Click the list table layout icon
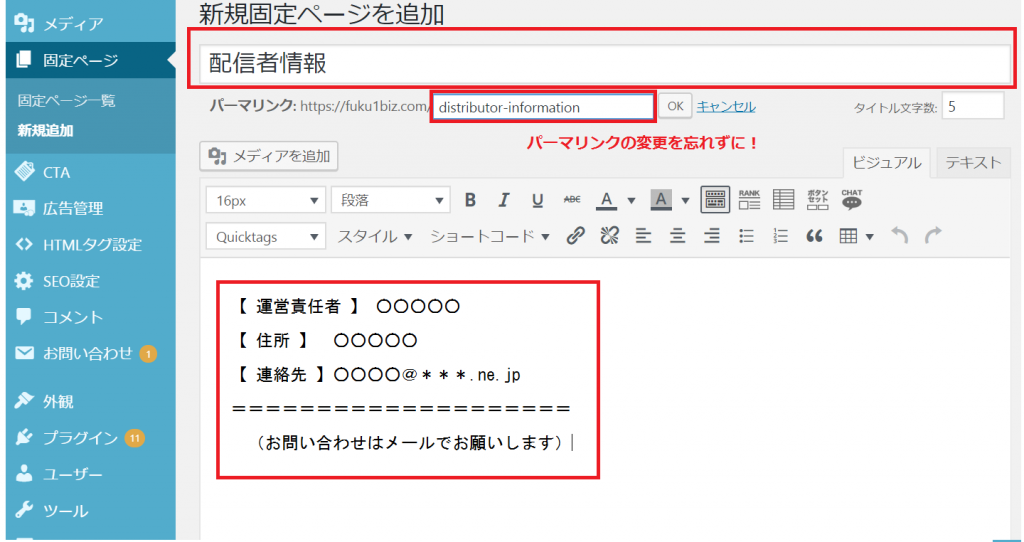This screenshot has width=1024, height=542. [x=783, y=200]
